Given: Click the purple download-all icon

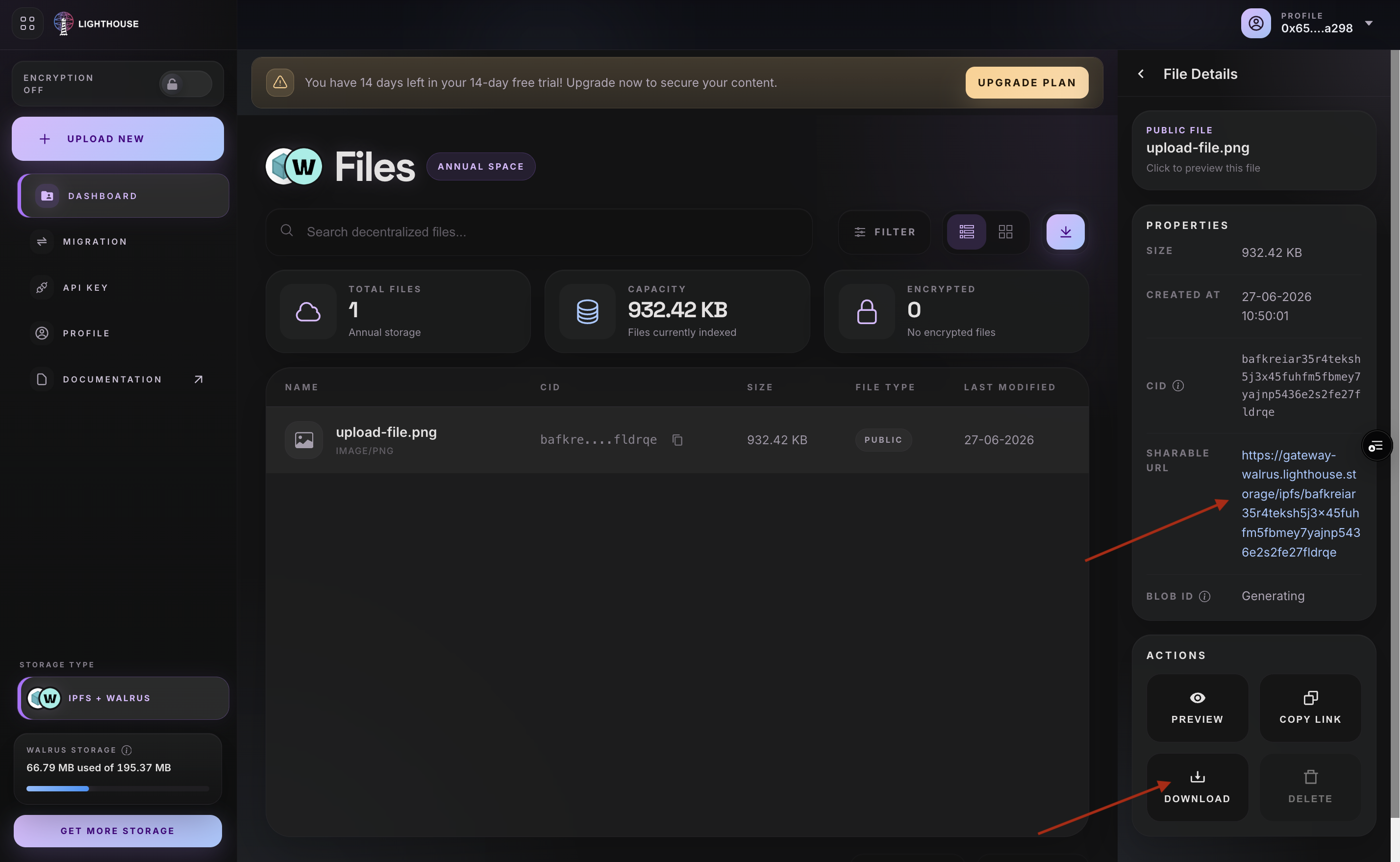Looking at the screenshot, I should [1066, 232].
